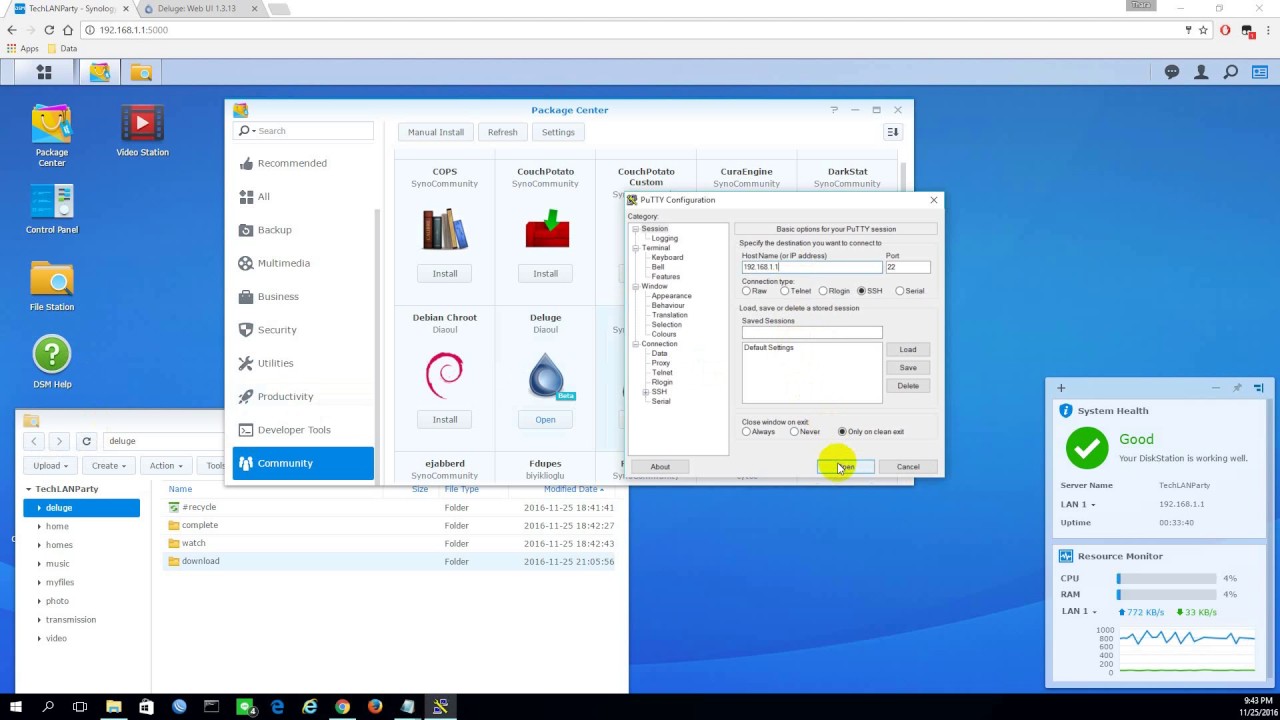The width and height of the screenshot is (1280, 720).
Task: Open Chrome from the Windows taskbar
Action: 343,707
